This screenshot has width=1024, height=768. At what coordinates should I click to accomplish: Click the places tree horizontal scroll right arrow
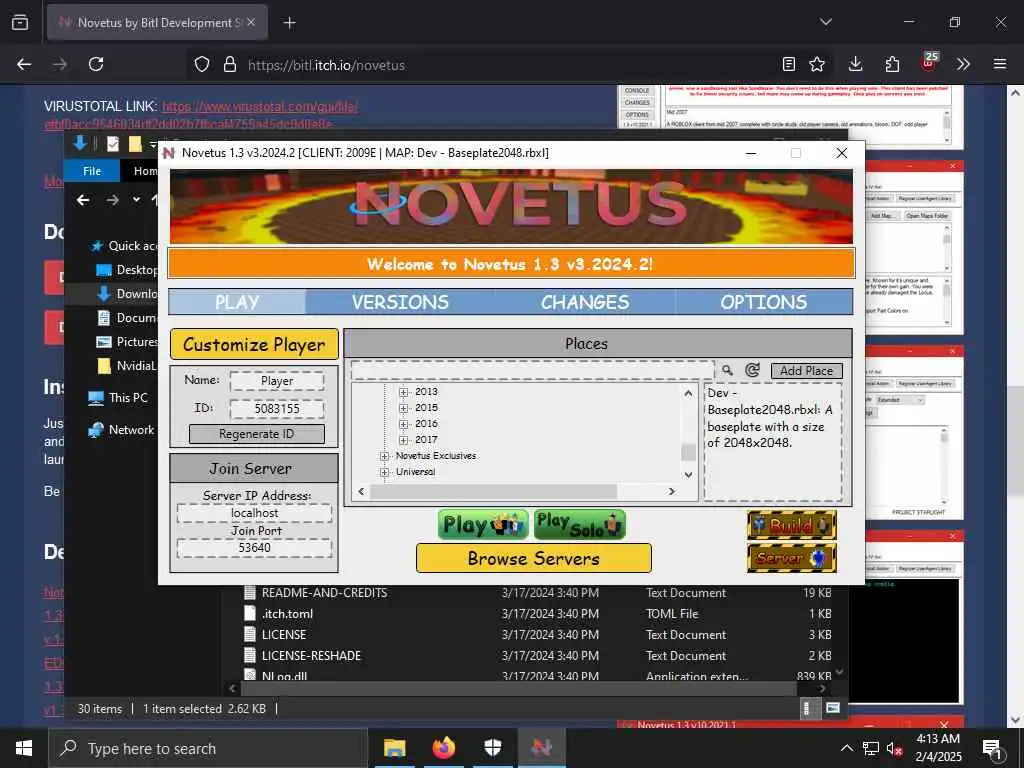pos(671,491)
